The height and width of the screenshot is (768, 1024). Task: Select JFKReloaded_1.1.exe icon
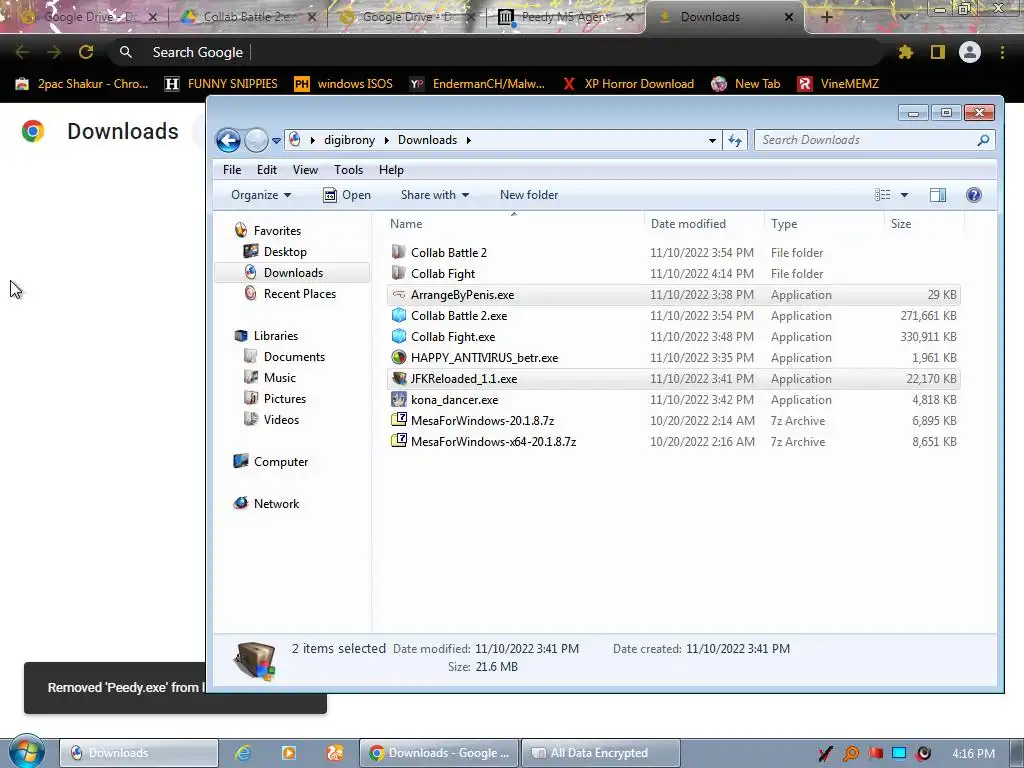(399, 378)
